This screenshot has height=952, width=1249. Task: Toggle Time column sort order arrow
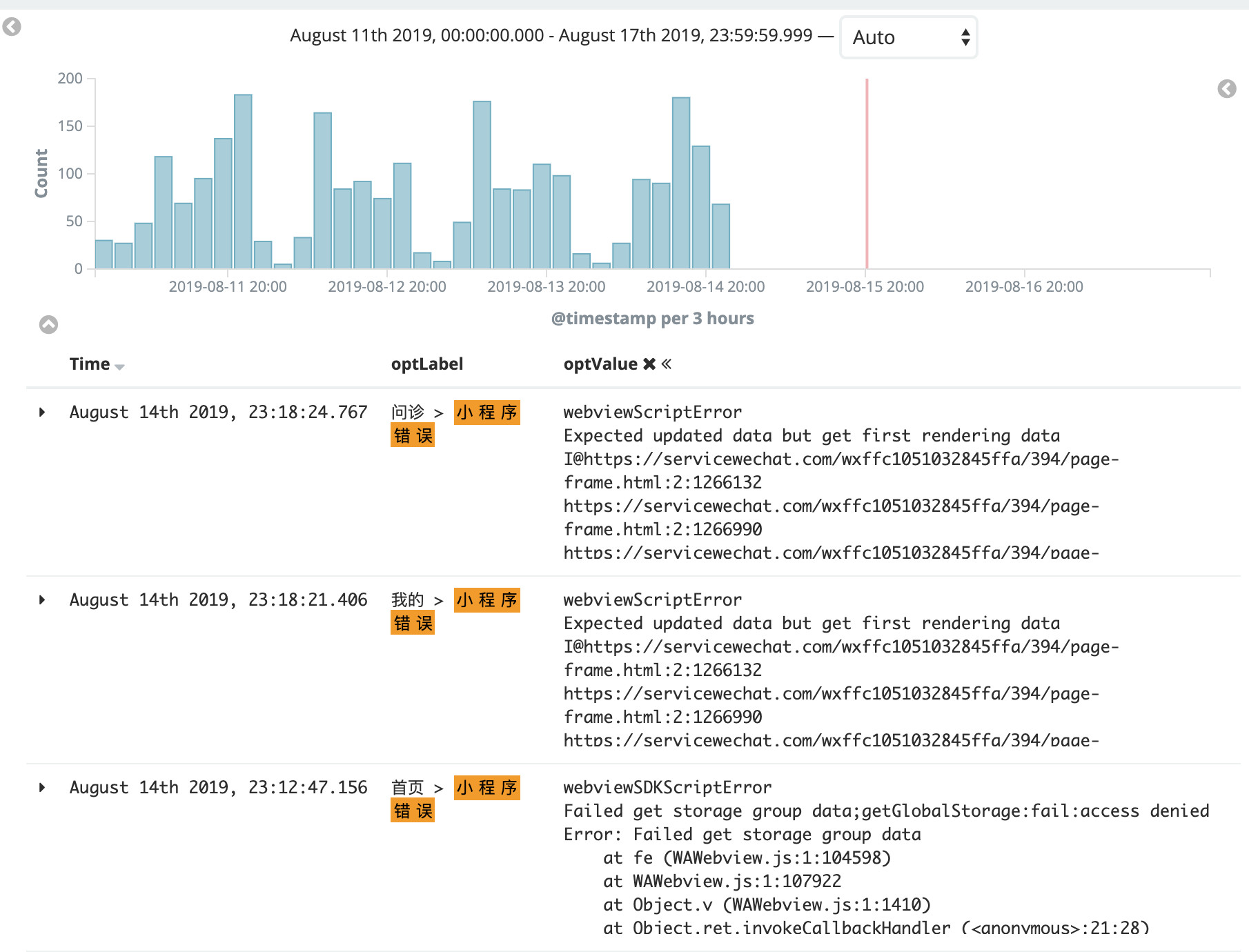[119, 367]
